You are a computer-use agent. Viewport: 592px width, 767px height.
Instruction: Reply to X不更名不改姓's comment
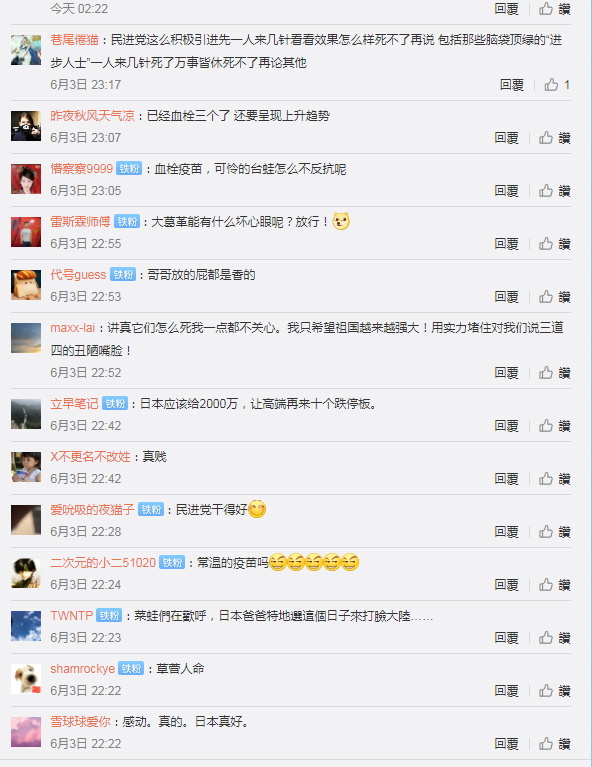tap(506, 478)
